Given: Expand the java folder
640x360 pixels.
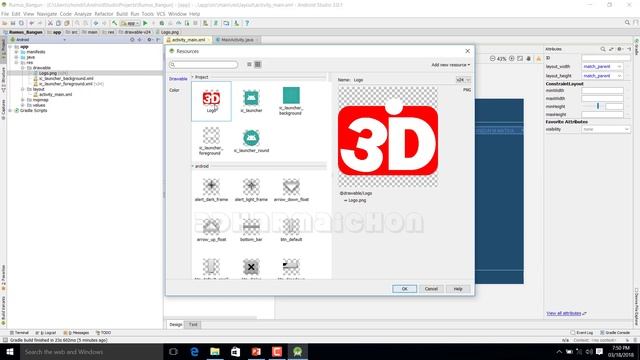Looking at the screenshot, I should coord(16,57).
